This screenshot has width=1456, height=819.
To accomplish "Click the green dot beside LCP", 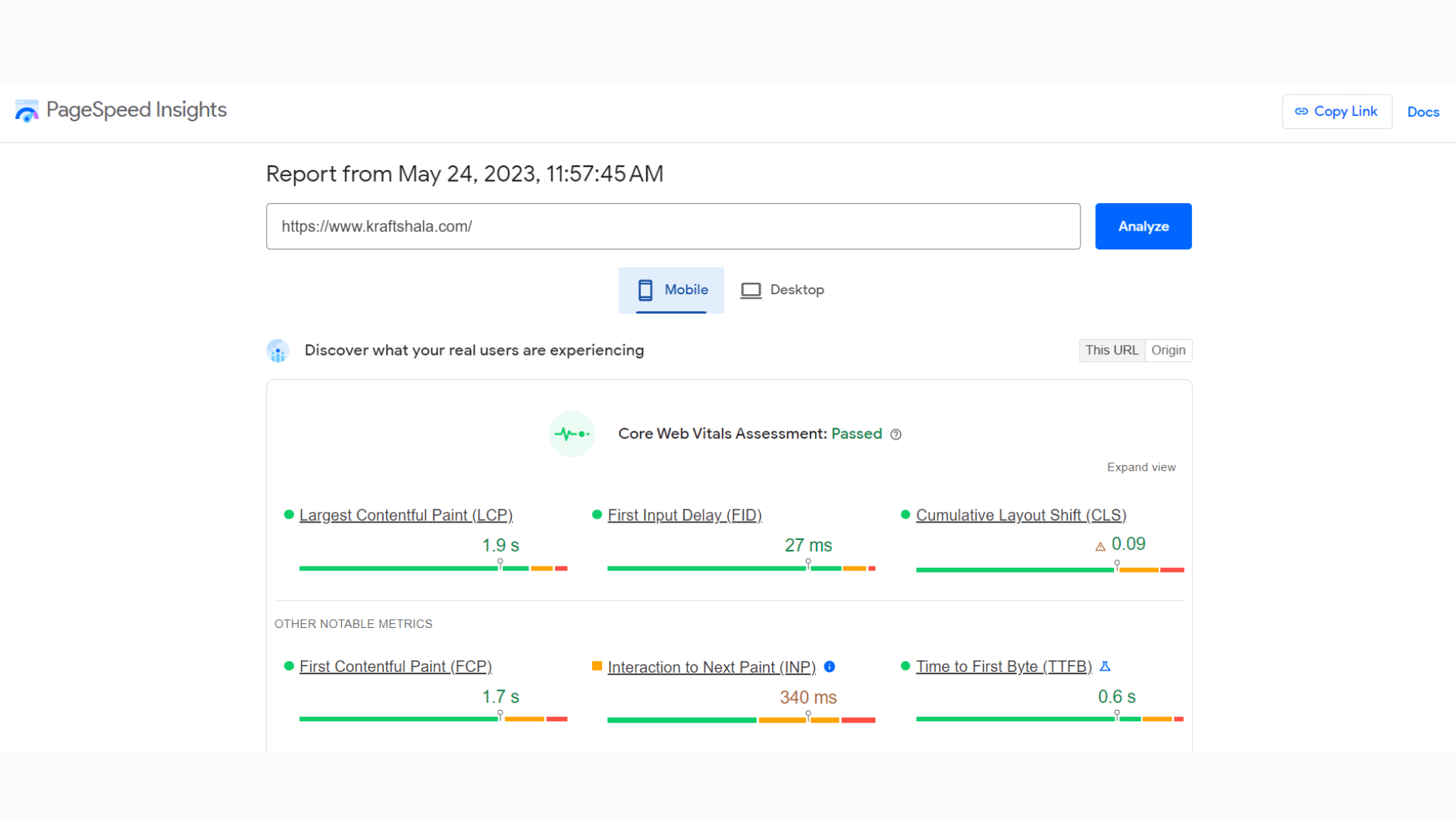I will pyautogui.click(x=288, y=514).
